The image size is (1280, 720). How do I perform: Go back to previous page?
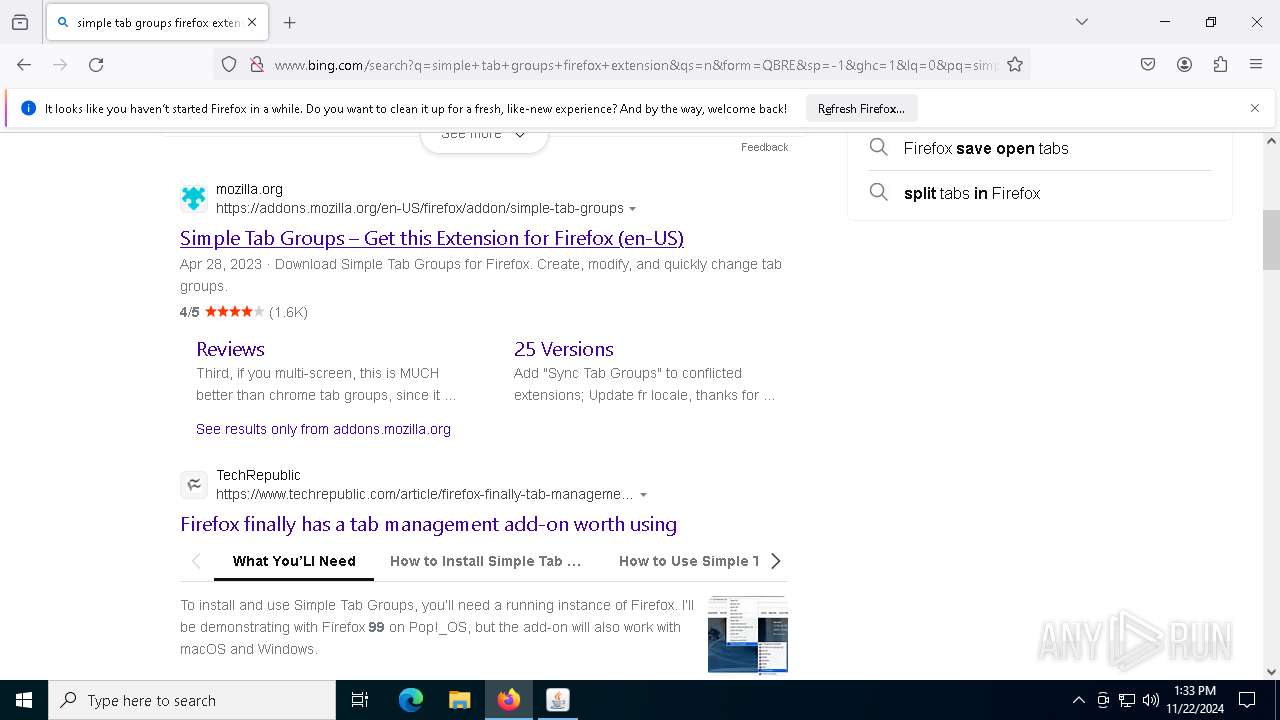pyautogui.click(x=24, y=65)
